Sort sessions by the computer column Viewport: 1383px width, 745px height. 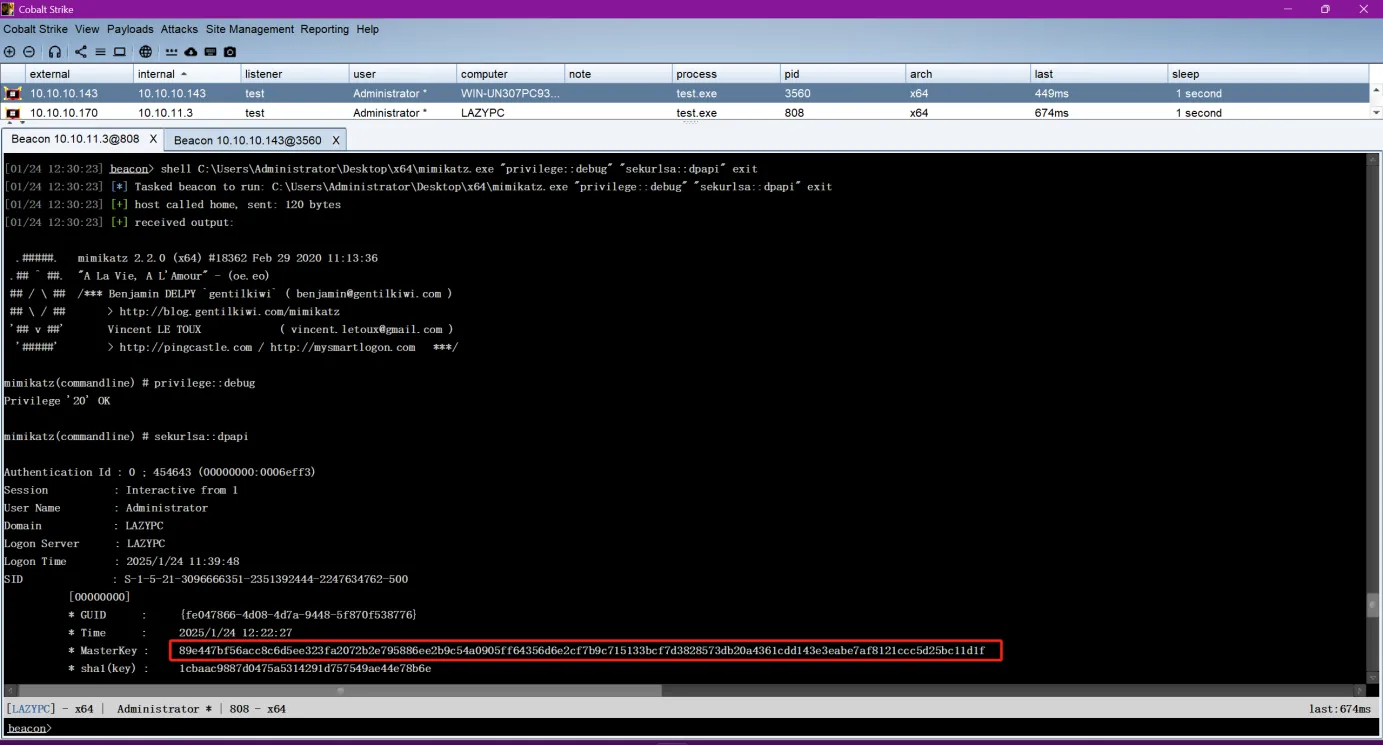[x=511, y=74]
